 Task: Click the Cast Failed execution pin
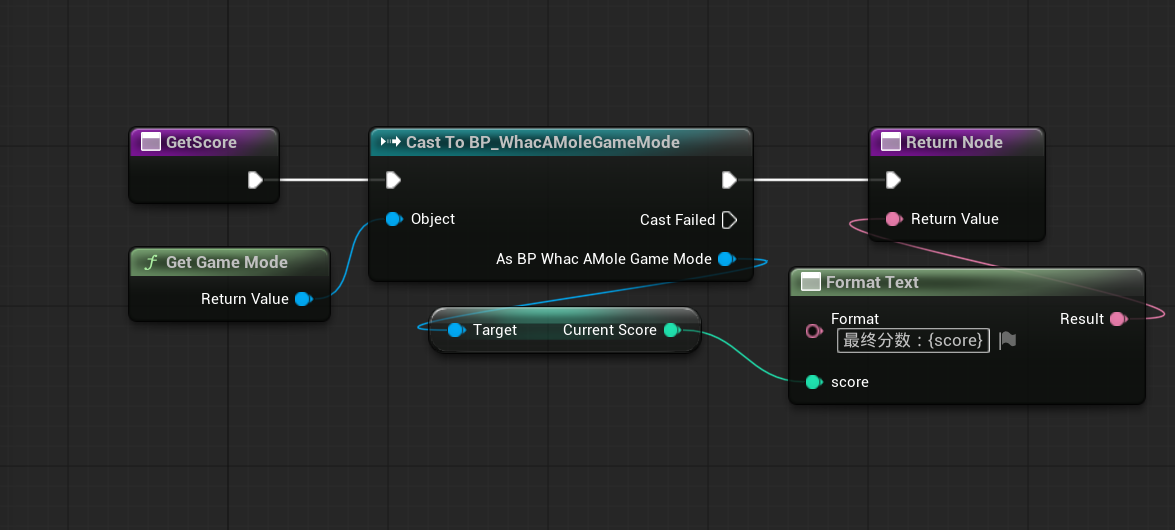point(729,220)
